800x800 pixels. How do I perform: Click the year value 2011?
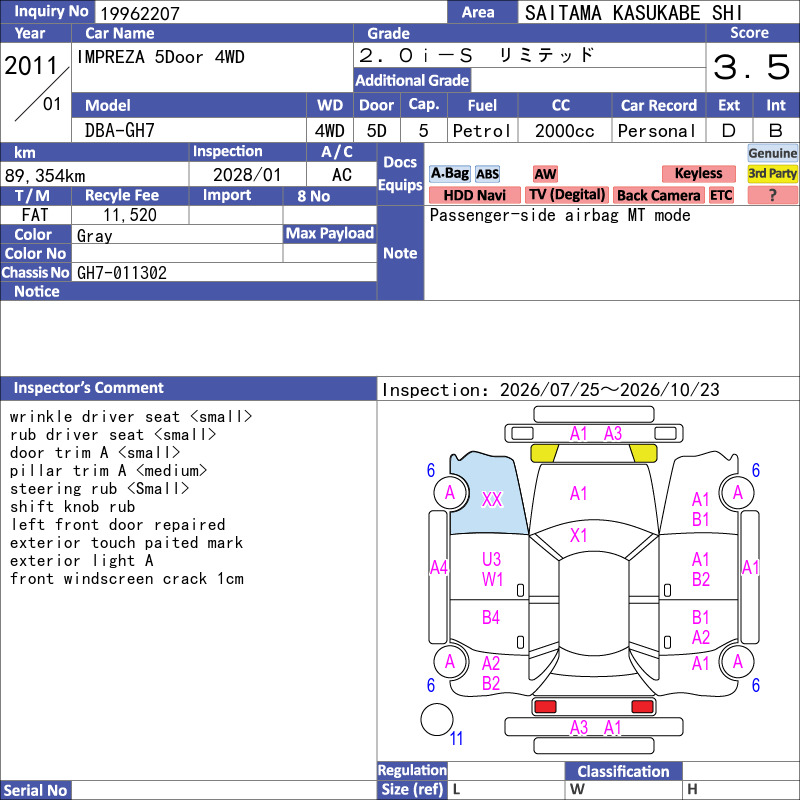pos(31,65)
